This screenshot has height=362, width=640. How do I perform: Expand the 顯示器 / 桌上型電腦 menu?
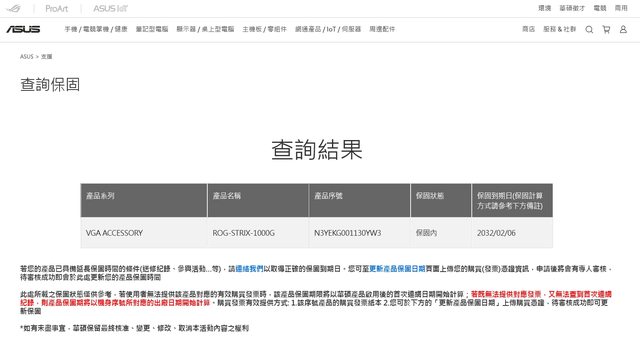205,29
